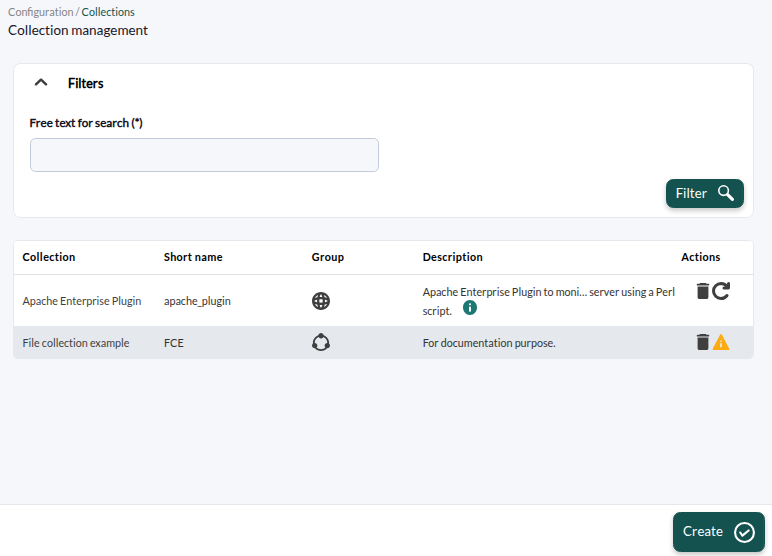Click the group icon in FCE row
Image resolution: width=772 pixels, height=556 pixels.
[x=321, y=342]
